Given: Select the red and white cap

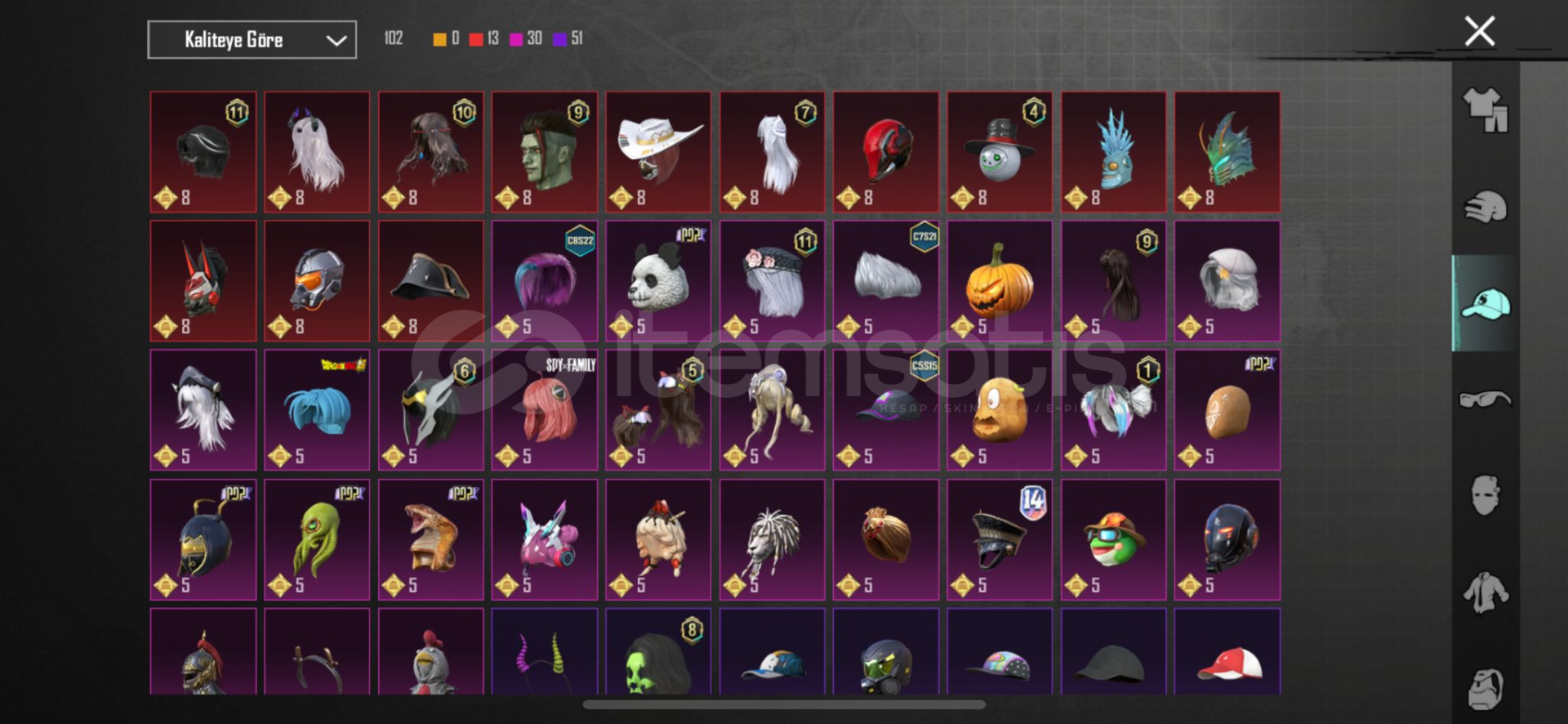Looking at the screenshot, I should pos(1227,652).
